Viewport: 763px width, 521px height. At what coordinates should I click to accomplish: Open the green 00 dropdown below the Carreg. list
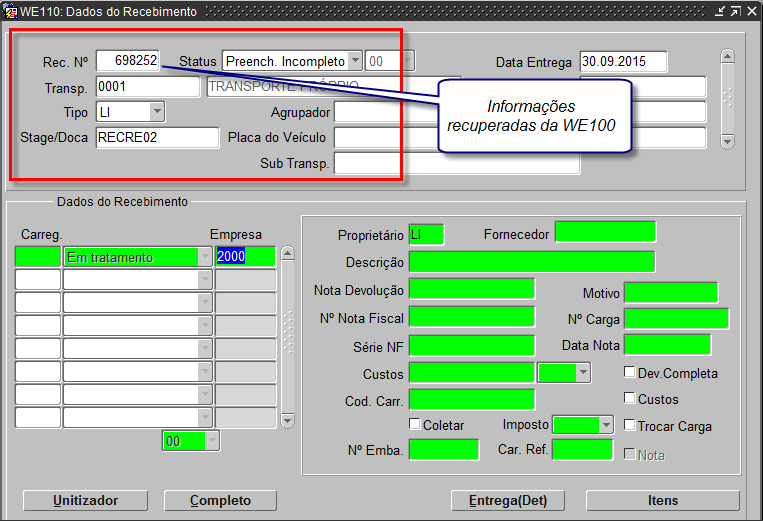pyautogui.click(x=212, y=441)
